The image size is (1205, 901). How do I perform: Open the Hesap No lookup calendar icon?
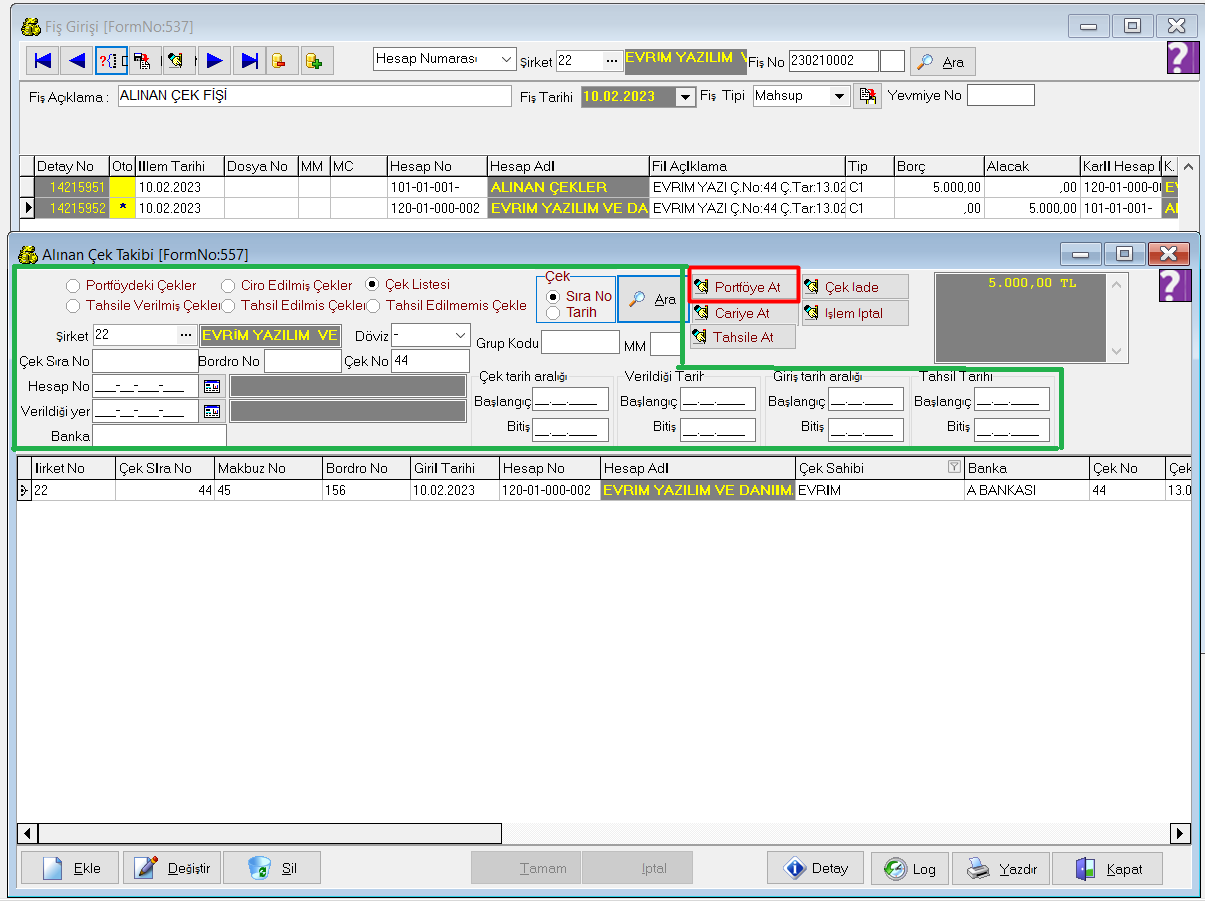[212, 386]
